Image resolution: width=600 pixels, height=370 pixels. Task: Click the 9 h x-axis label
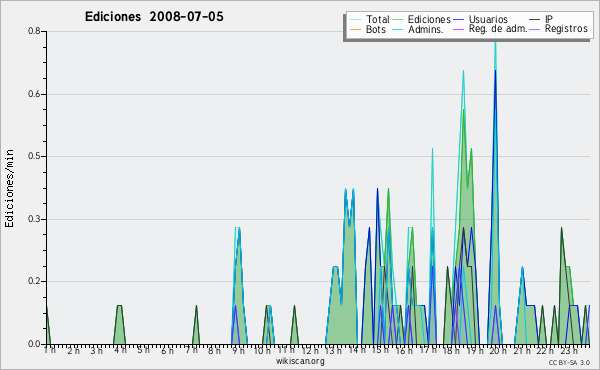pos(238,350)
